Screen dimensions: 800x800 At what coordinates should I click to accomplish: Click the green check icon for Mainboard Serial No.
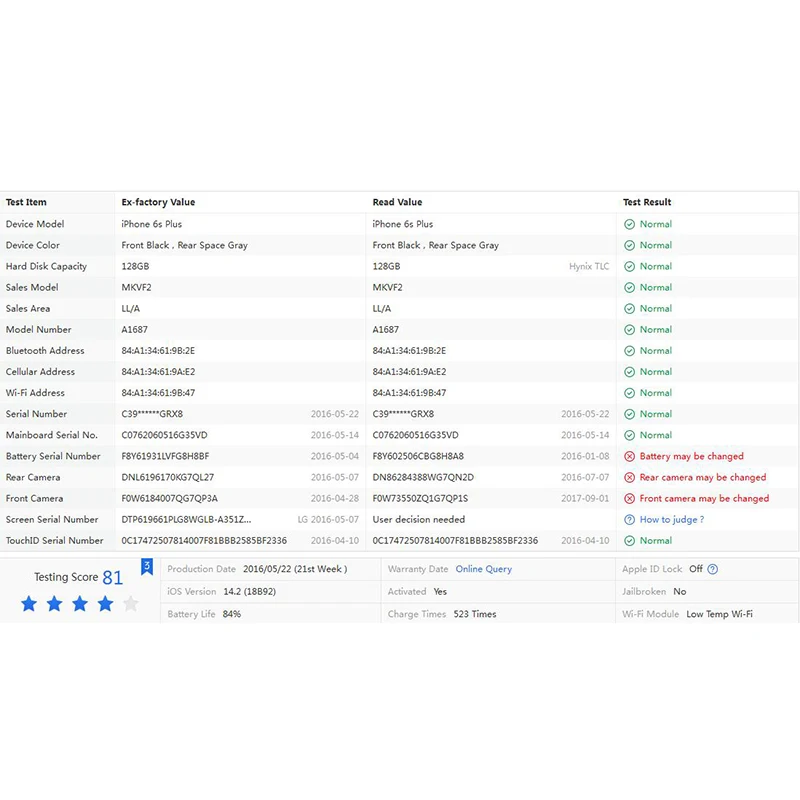point(630,435)
